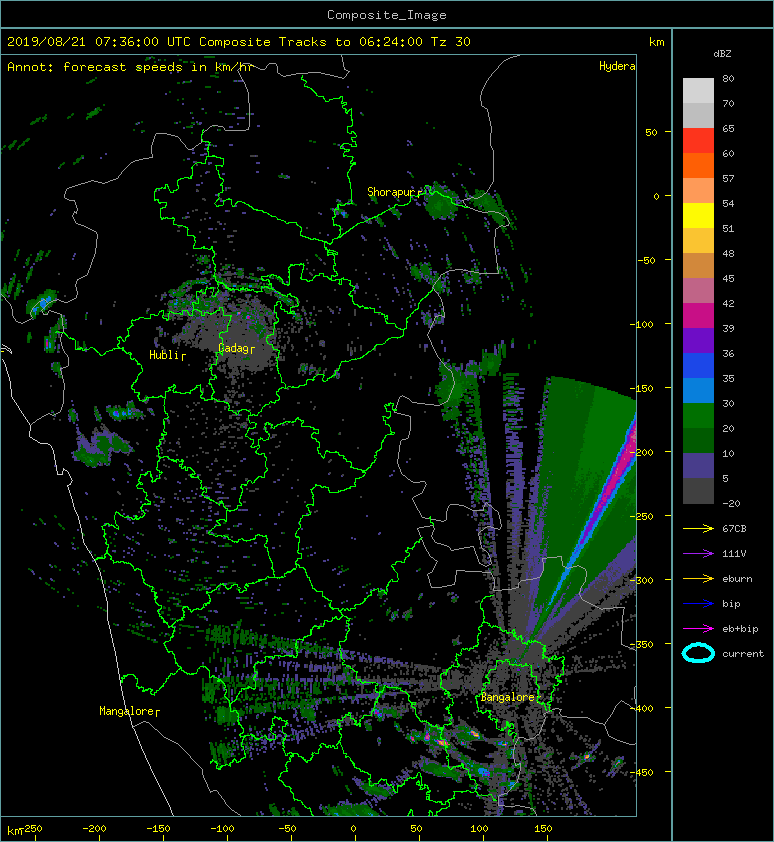The width and height of the screenshot is (774, 842).
Task: Select the magenta 39-42 dBZ swatch
Action: click(698, 316)
